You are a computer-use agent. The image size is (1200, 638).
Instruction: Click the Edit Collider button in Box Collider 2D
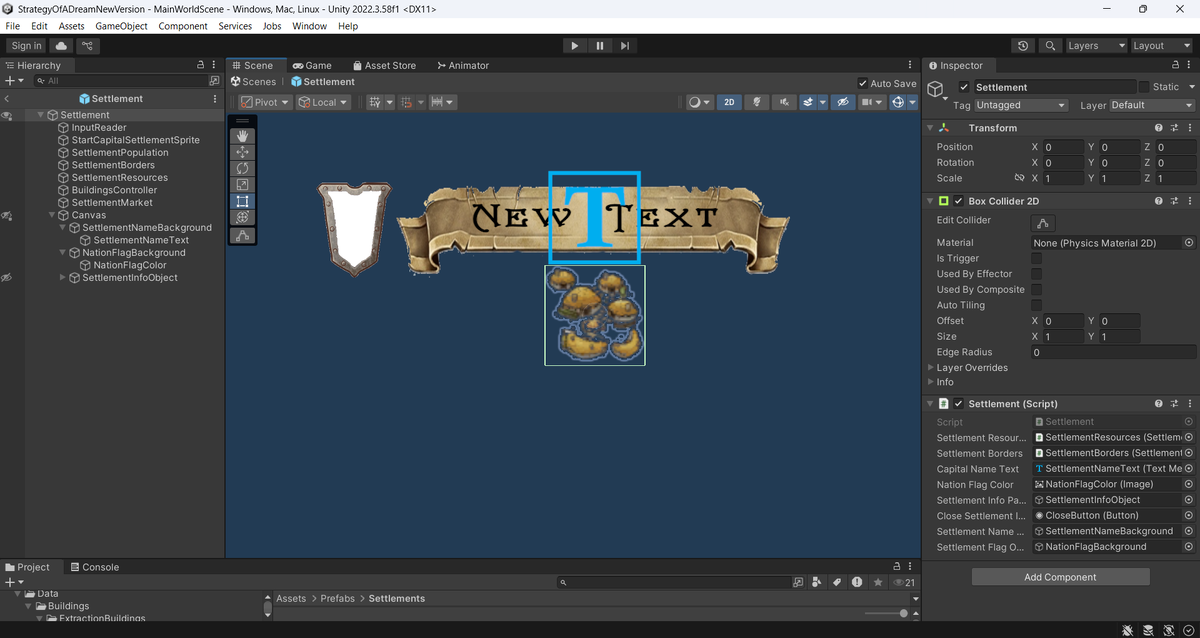[x=1043, y=223]
